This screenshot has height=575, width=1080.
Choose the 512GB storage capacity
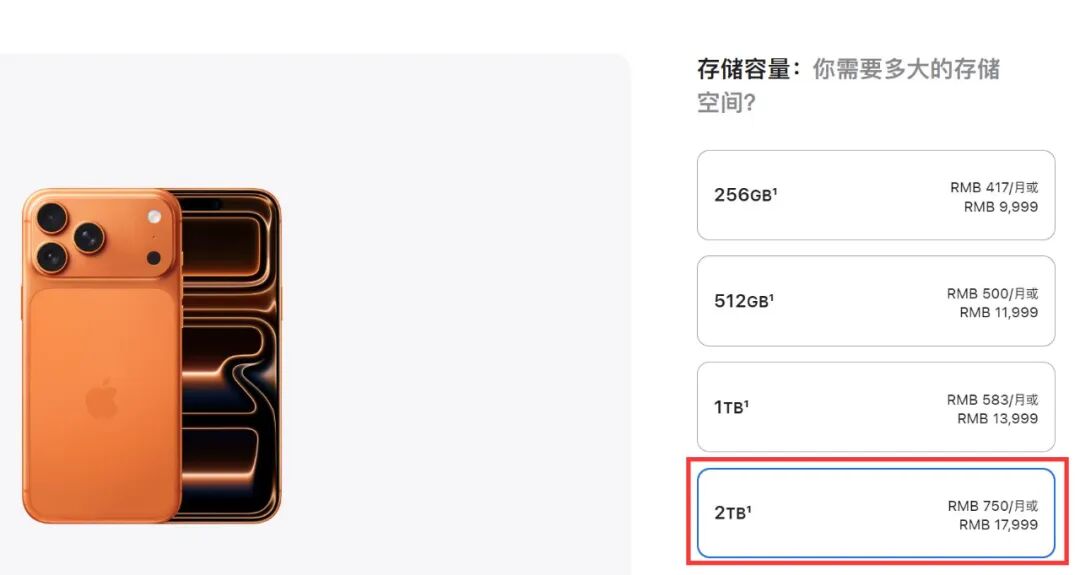pyautogui.click(x=875, y=301)
